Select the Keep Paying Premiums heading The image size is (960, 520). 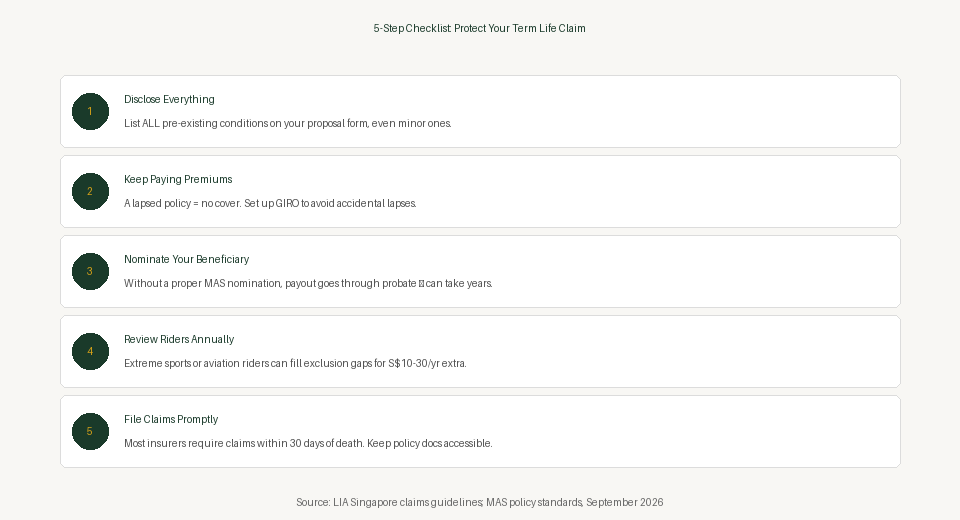tap(178, 179)
